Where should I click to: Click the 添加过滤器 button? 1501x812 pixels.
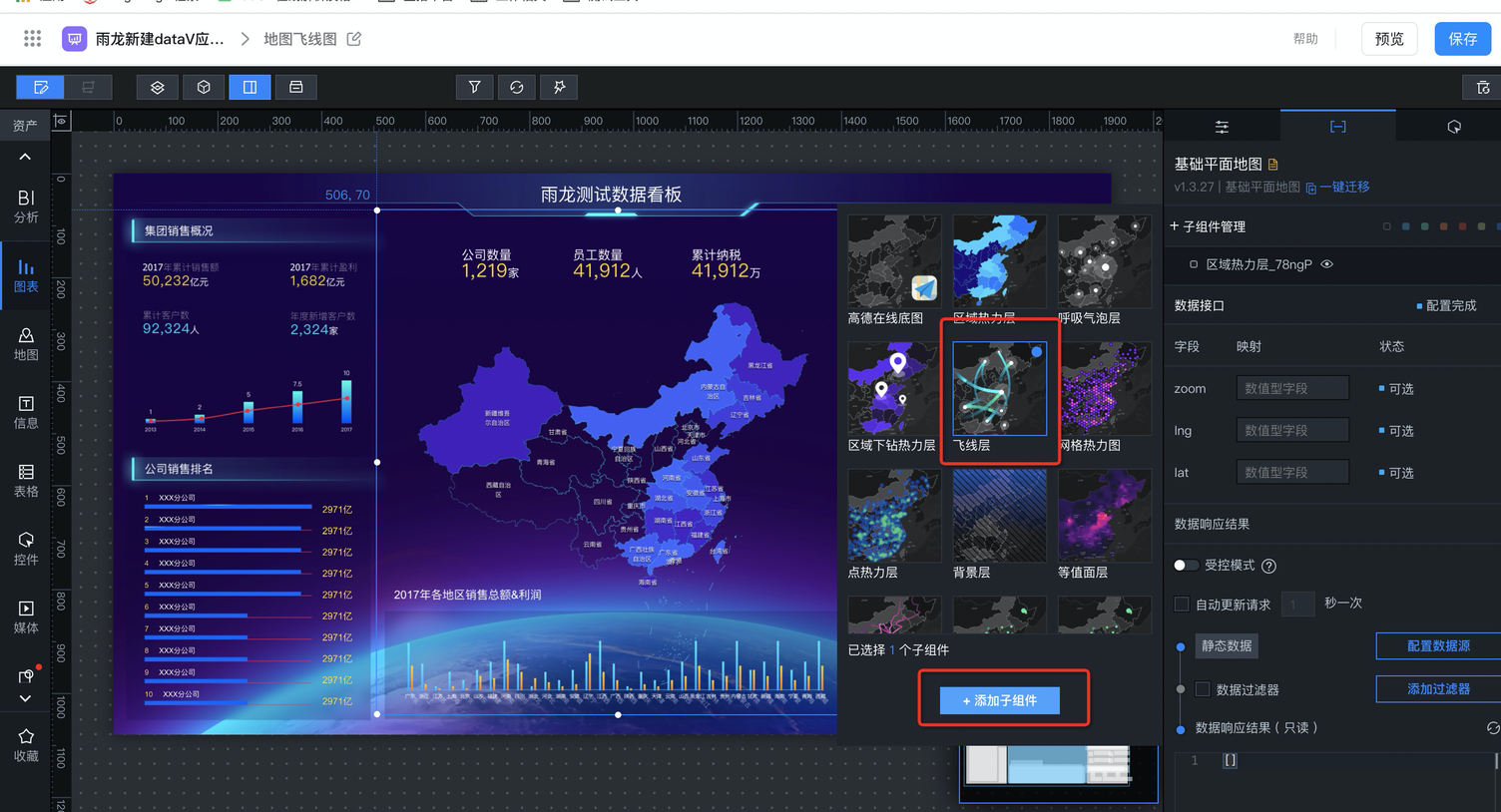(1438, 689)
